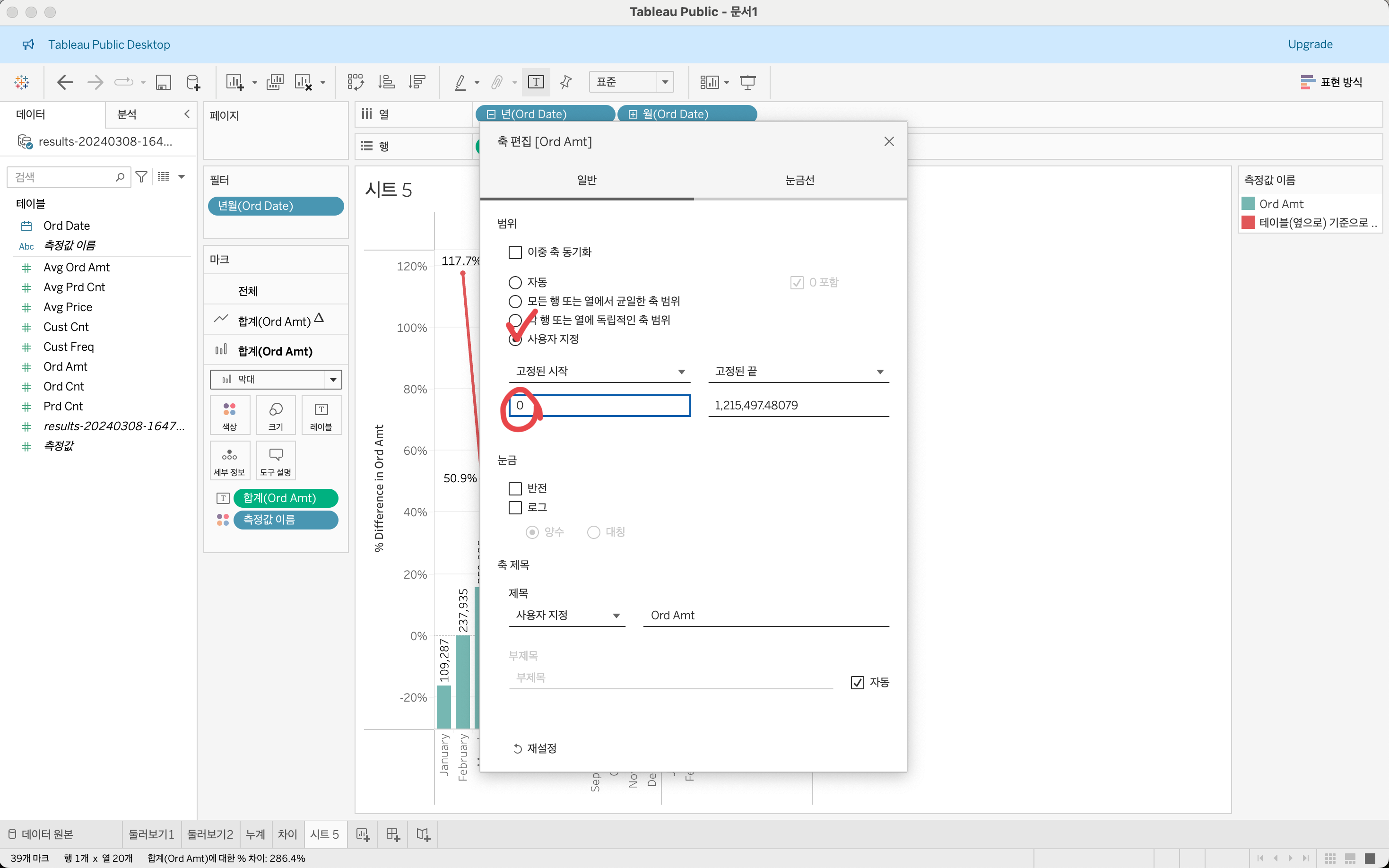Enable the dual axis sync checkbox

tap(515, 252)
